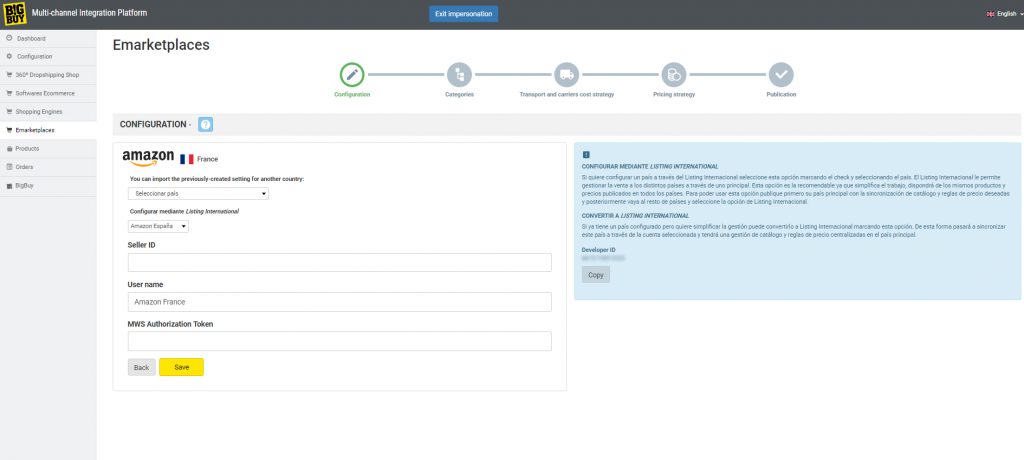This screenshot has height=460, width=1024.
Task: Open Dashboard in the sidebar
Action: coord(31,38)
